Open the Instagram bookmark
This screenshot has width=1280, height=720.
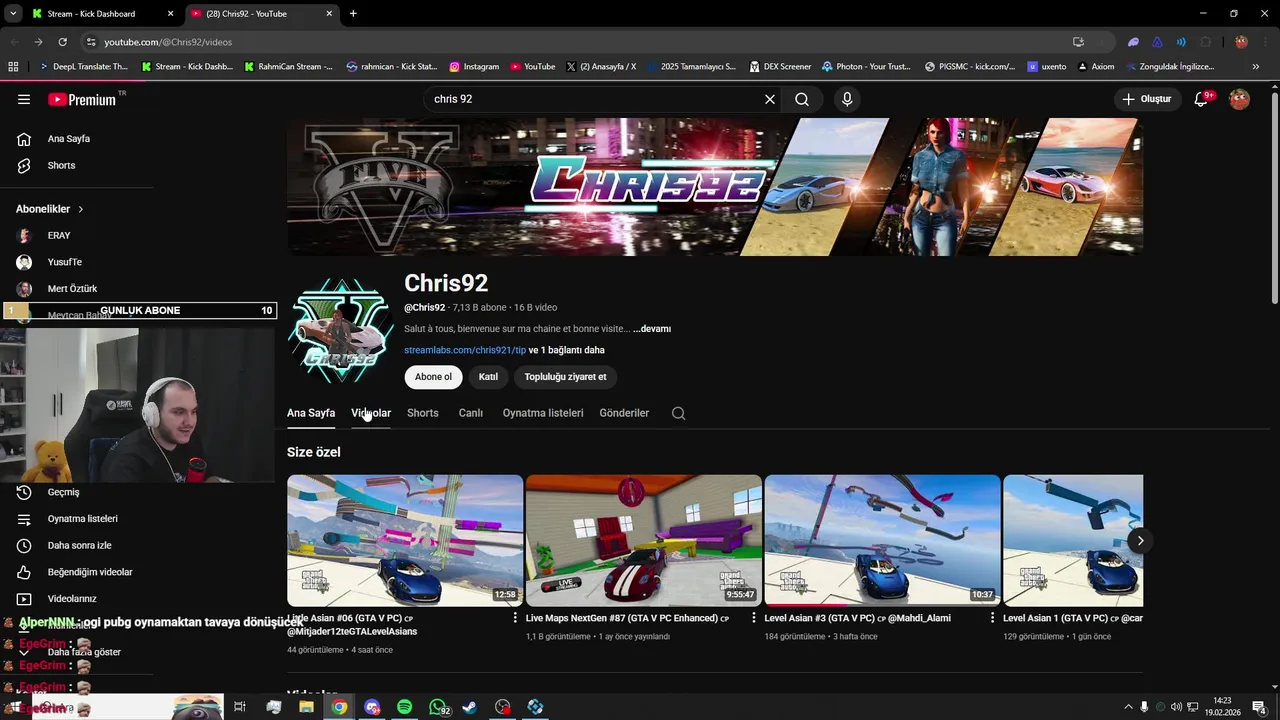474,67
